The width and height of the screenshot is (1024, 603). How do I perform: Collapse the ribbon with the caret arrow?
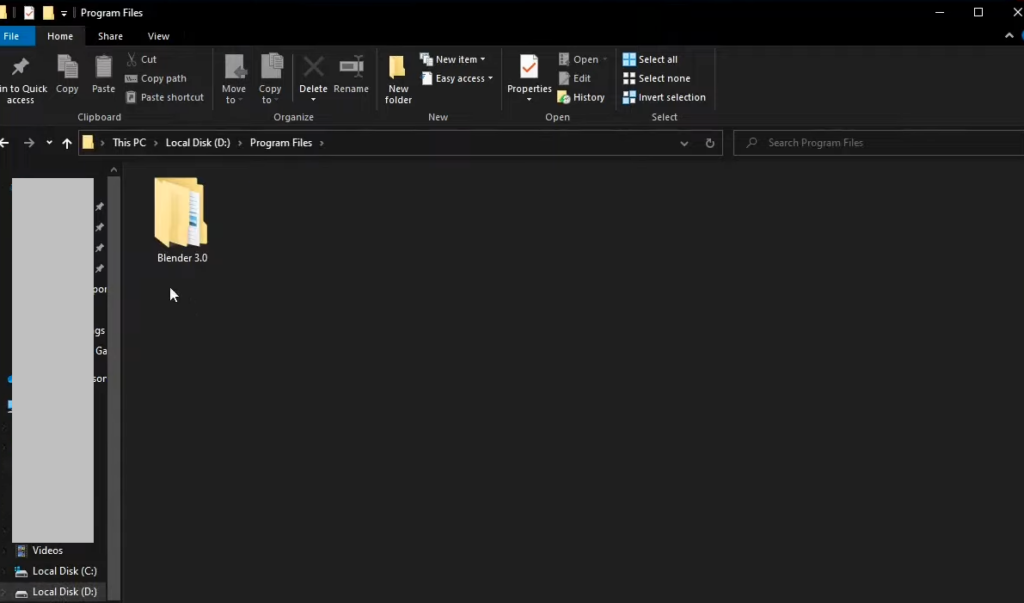(x=1009, y=36)
